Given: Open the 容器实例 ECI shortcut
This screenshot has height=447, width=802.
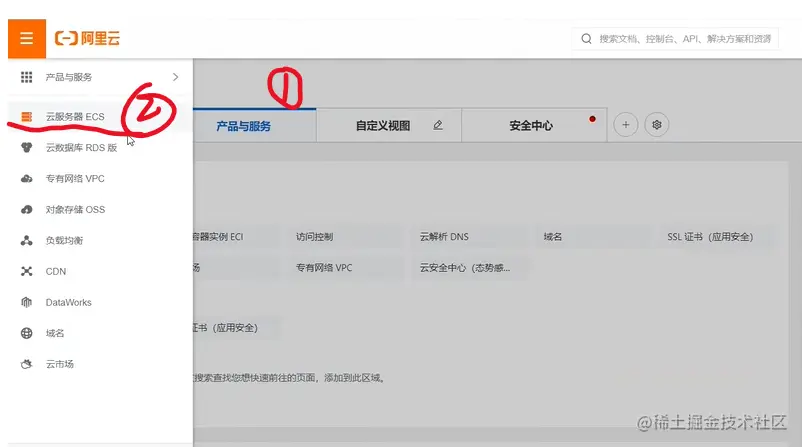Looking at the screenshot, I should pyautogui.click(x=236, y=237).
